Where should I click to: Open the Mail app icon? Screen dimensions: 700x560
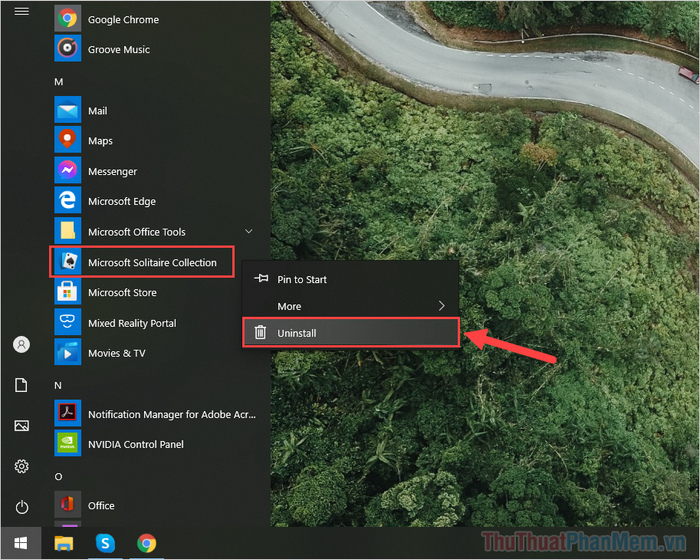pos(67,109)
